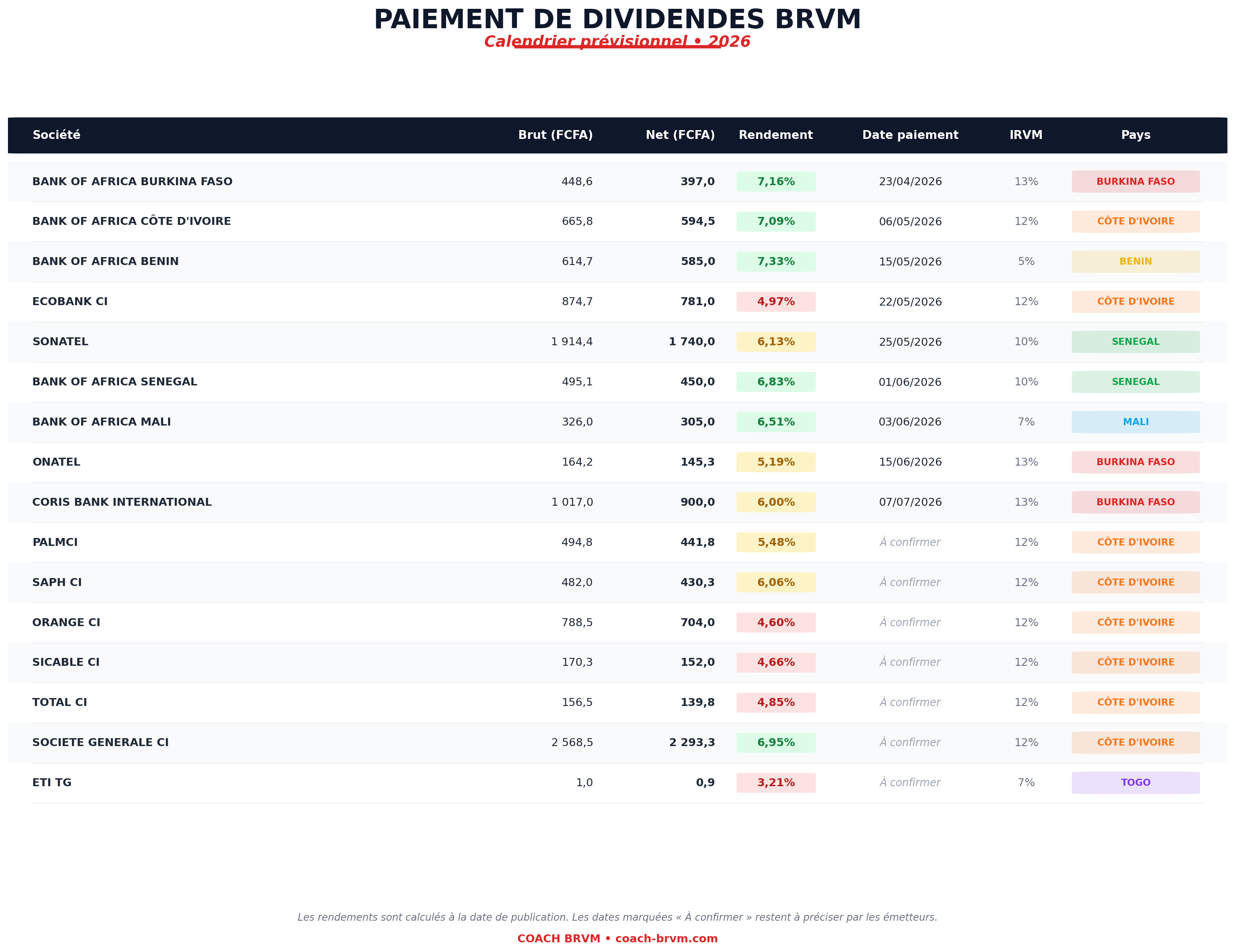Image resolution: width=1235 pixels, height=952 pixels.
Task: Select the TOTAL CI company name
Action: click(x=60, y=702)
